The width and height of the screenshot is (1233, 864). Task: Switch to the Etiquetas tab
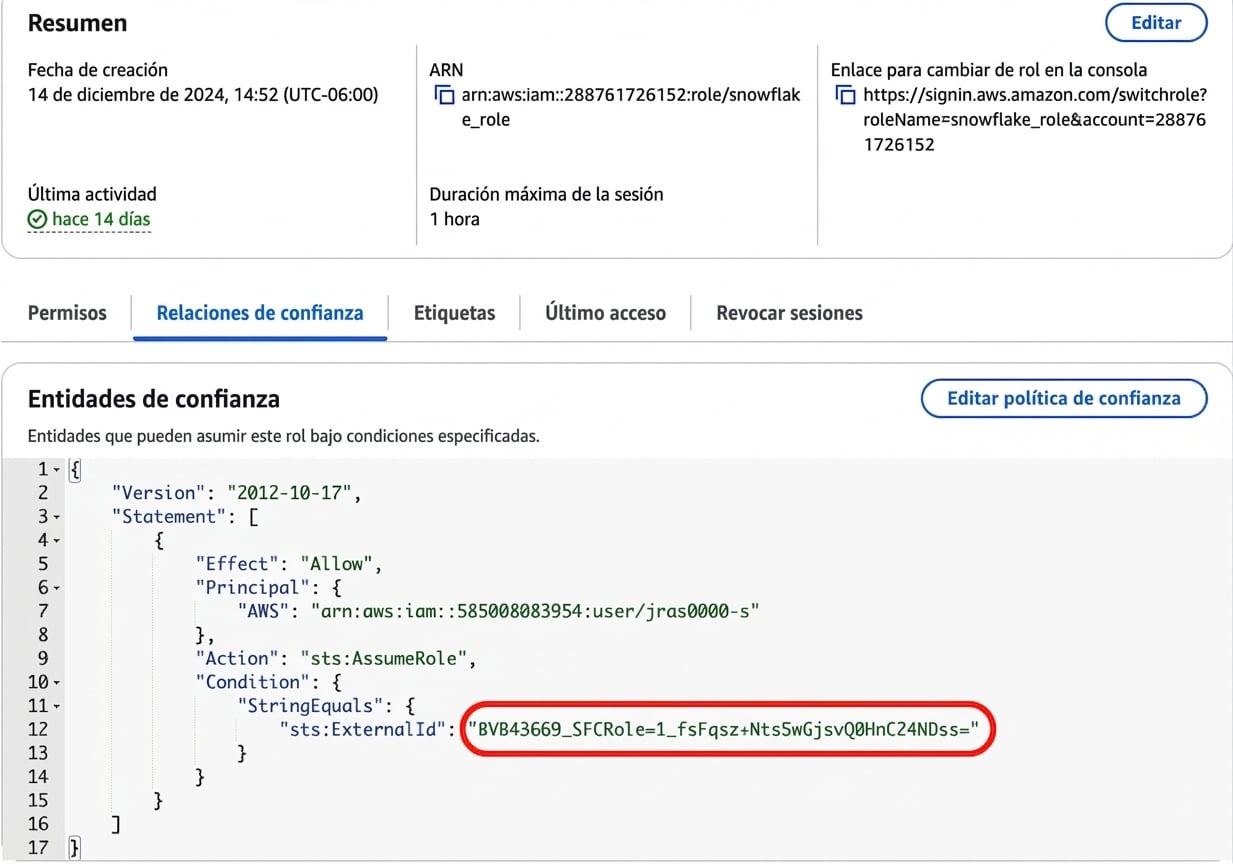[454, 313]
